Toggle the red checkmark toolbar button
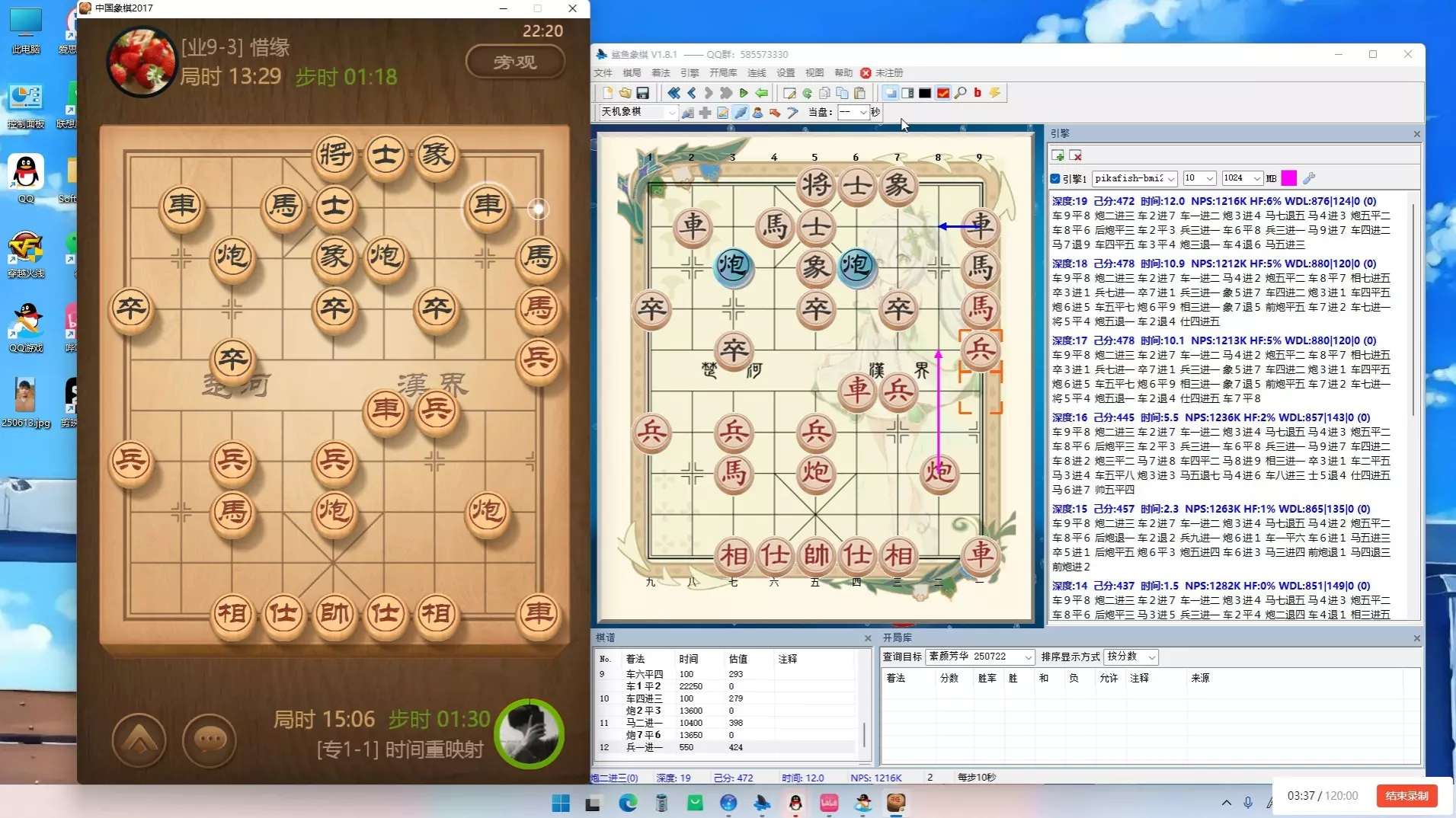 tap(942, 93)
